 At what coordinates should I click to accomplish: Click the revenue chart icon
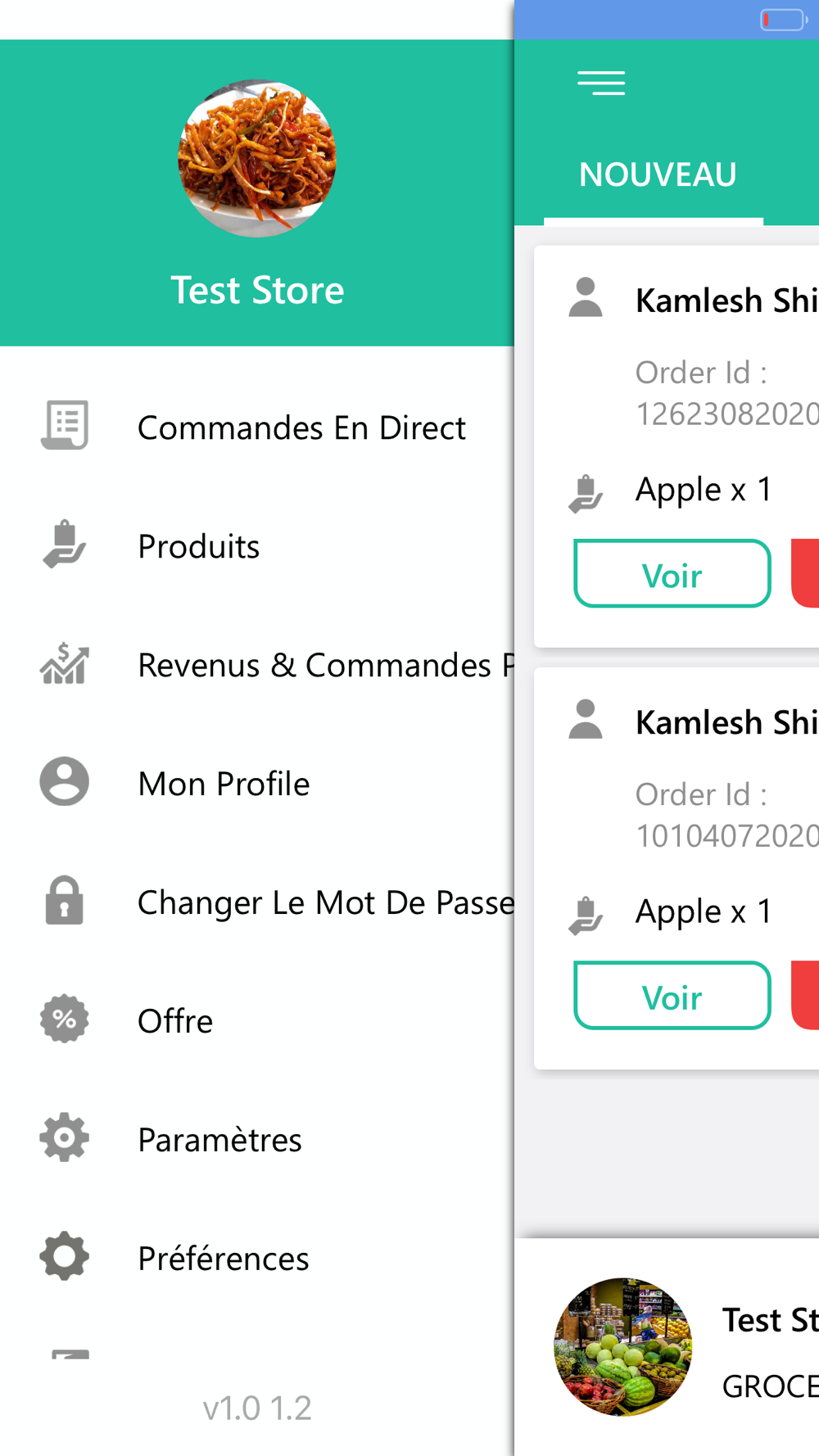(x=65, y=662)
